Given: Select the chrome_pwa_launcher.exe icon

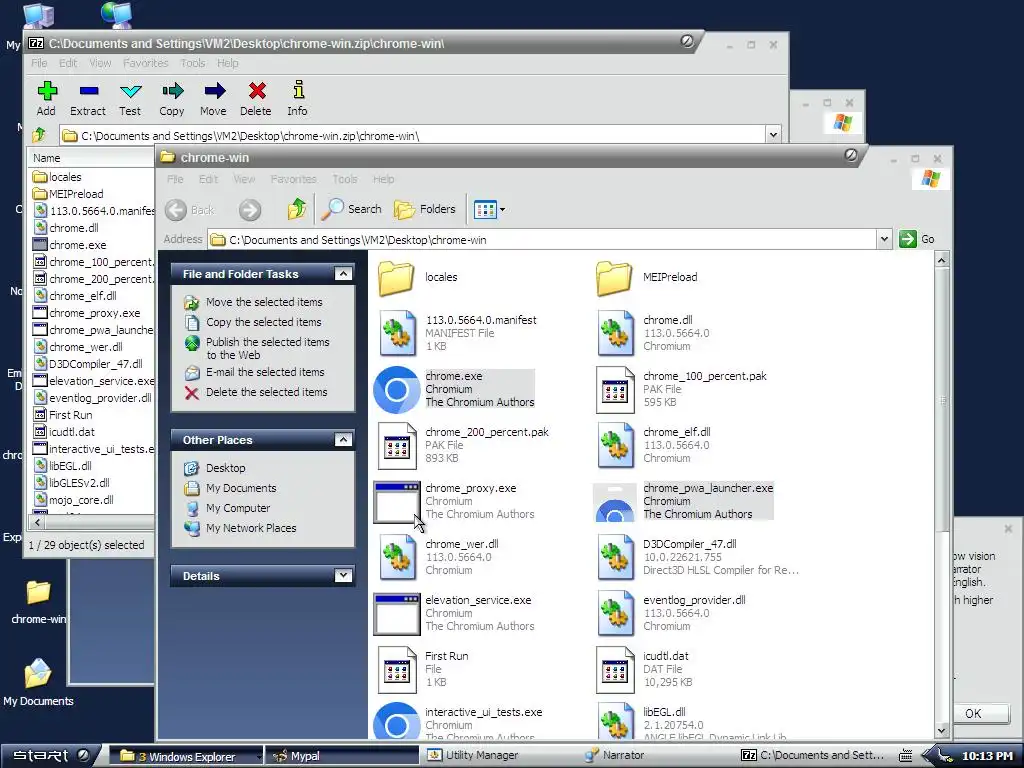Looking at the screenshot, I should [615, 502].
